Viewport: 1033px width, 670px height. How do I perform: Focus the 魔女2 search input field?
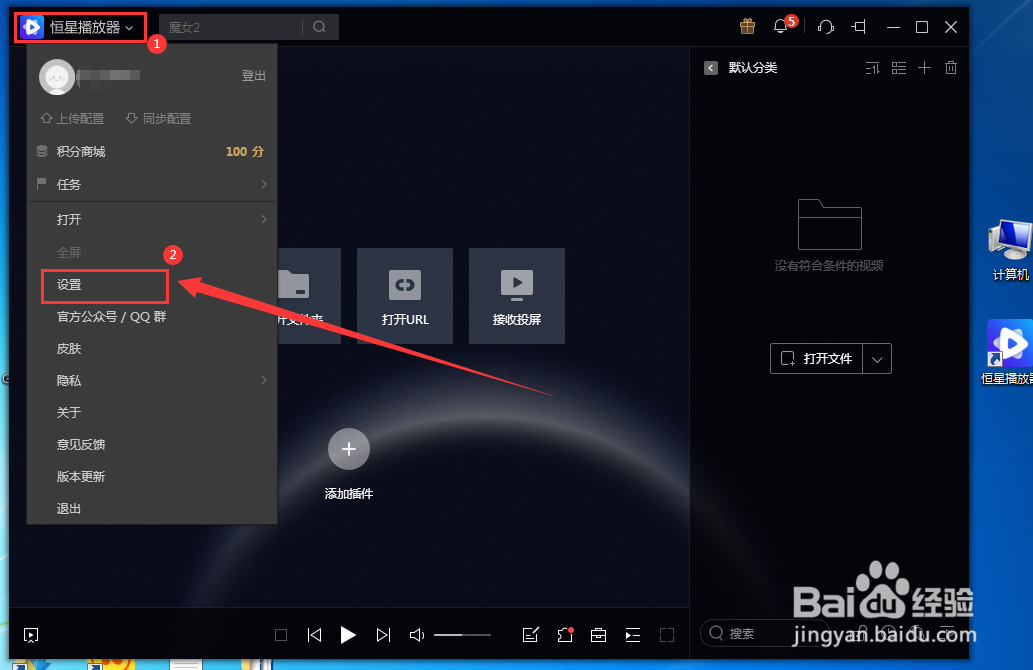click(x=231, y=27)
